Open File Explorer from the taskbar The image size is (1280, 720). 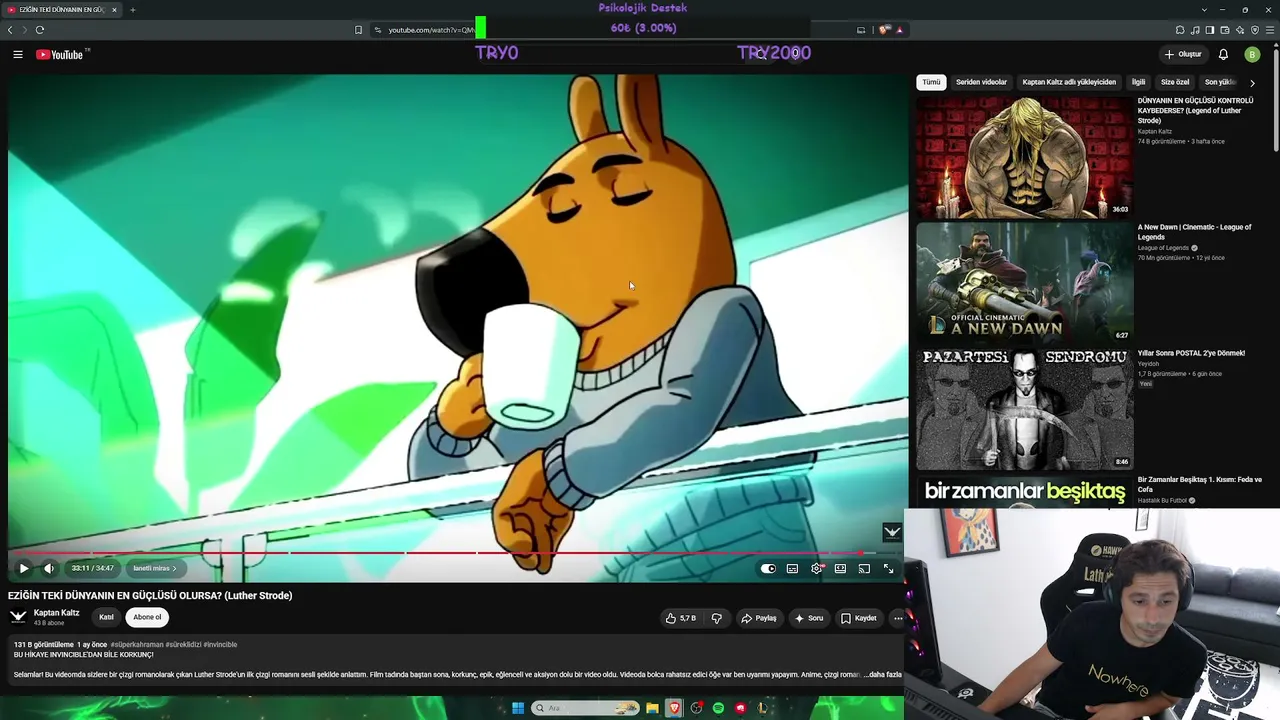click(652, 708)
